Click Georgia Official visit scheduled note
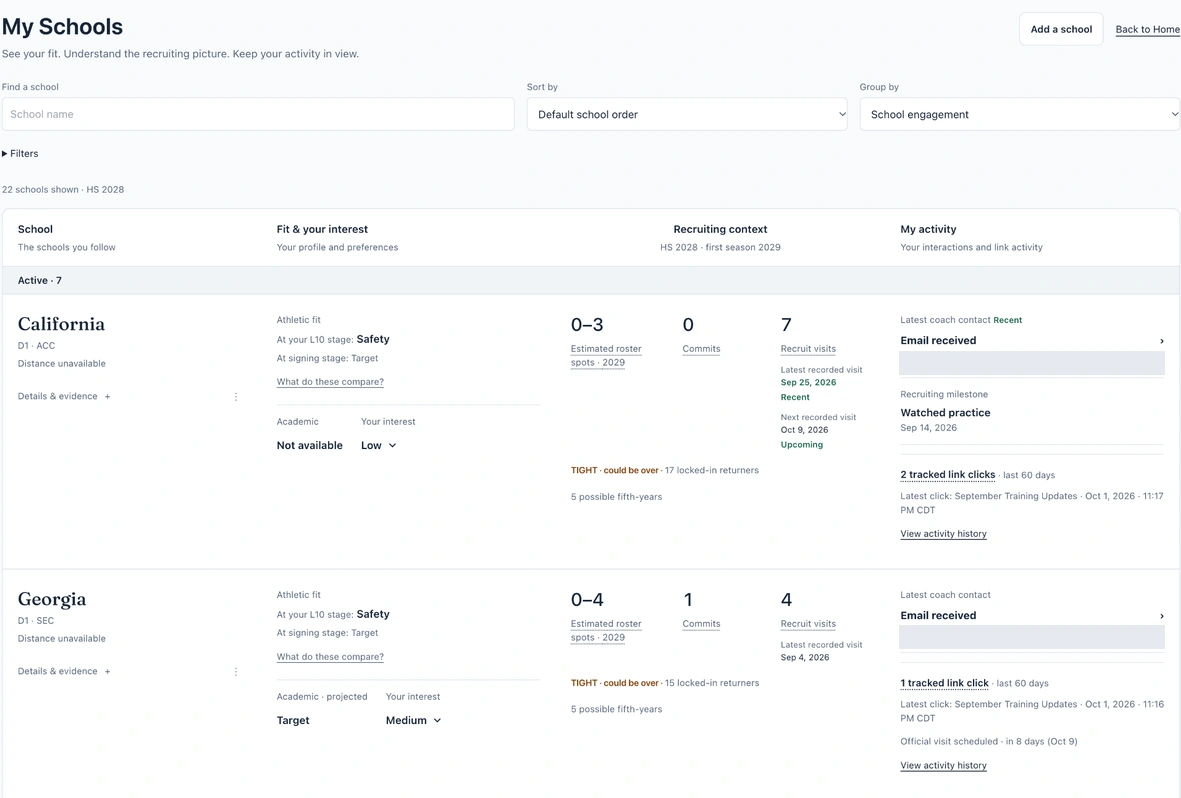This screenshot has height=798, width=1181. (989, 741)
